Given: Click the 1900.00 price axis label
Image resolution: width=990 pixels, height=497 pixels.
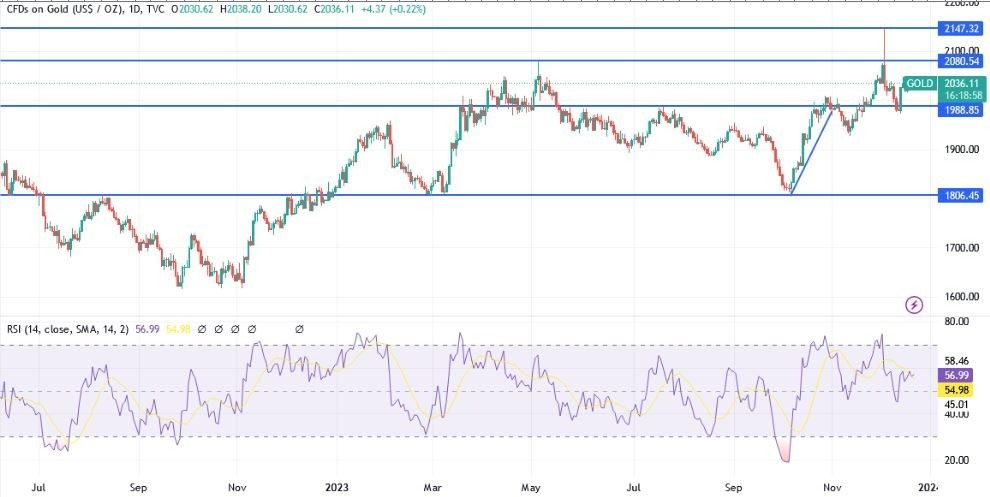Looking at the screenshot, I should [960, 149].
